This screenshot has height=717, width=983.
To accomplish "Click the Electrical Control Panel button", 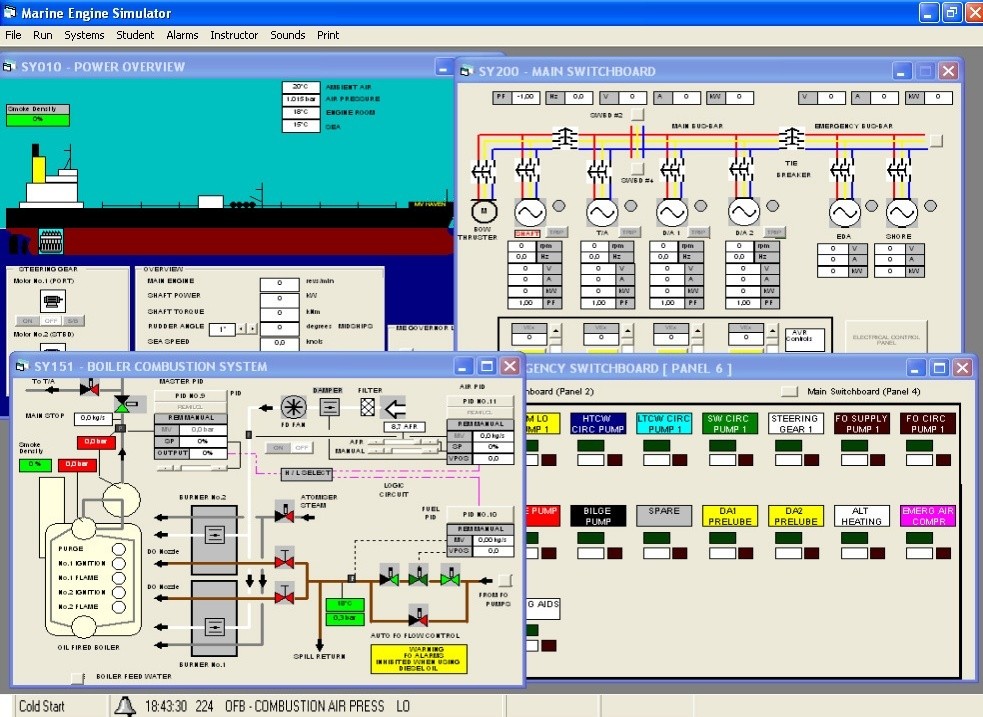I will pyautogui.click(x=886, y=337).
